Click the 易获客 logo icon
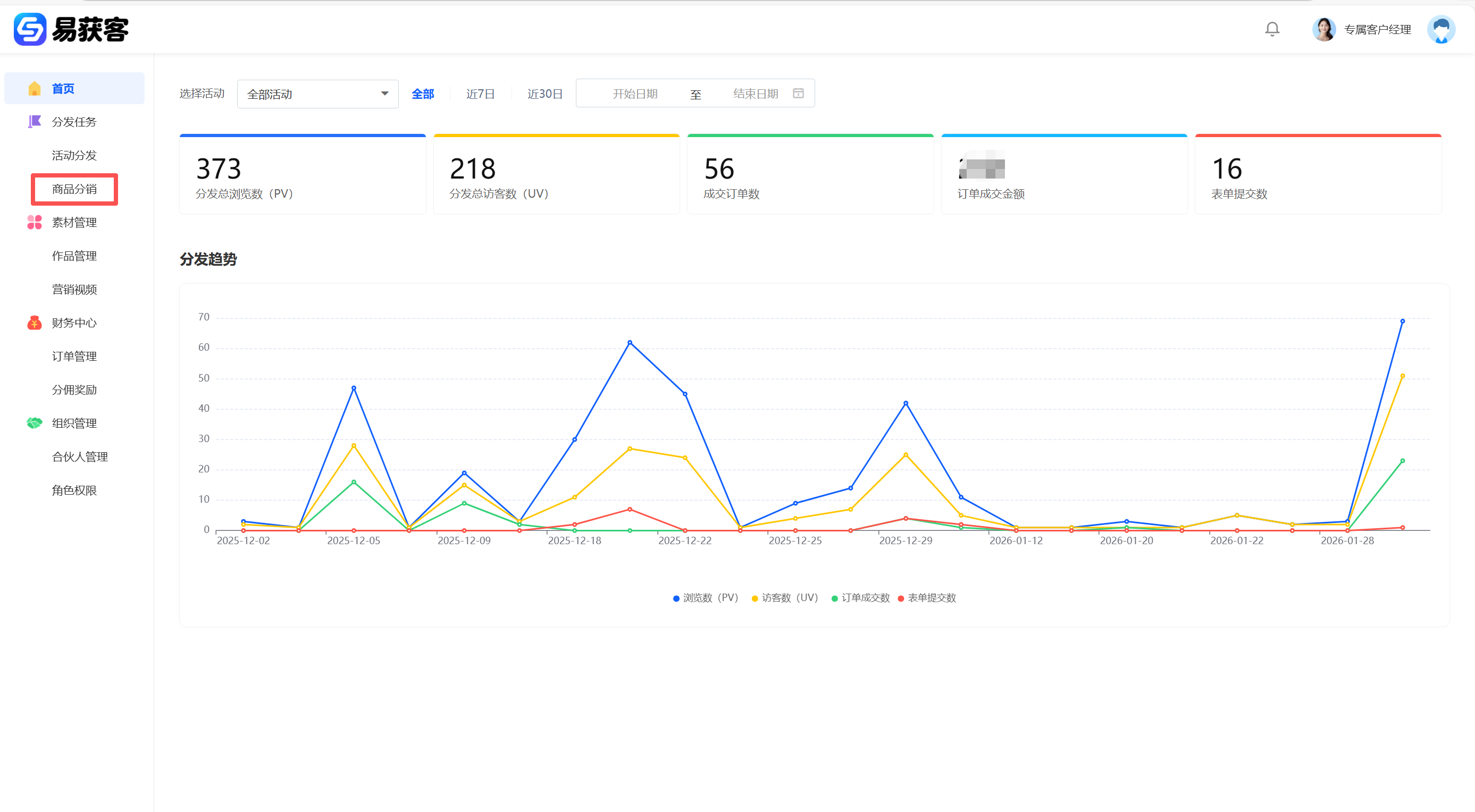Viewport: 1475px width, 812px height. click(30, 29)
